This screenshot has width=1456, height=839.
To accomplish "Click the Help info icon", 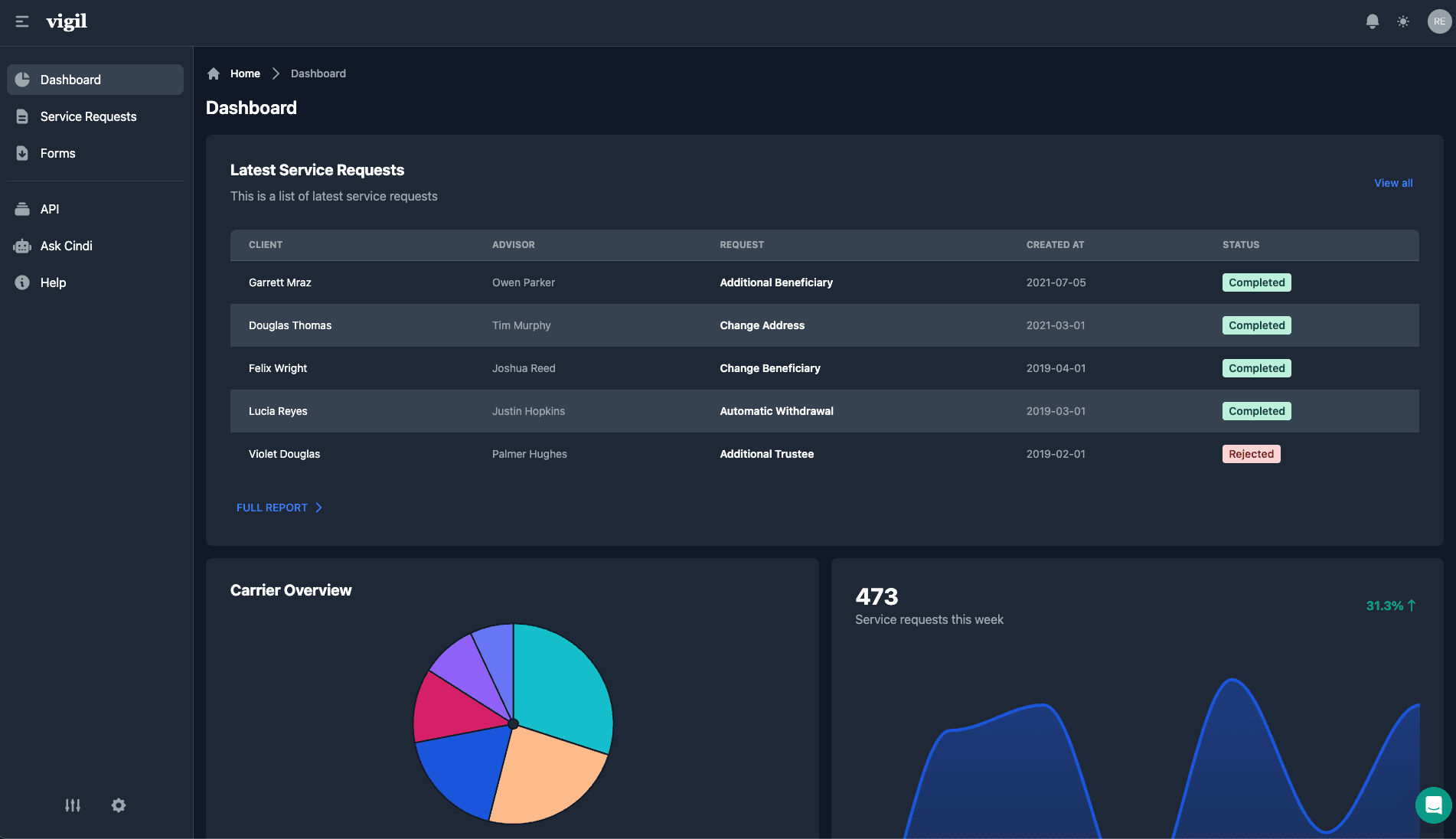I will [x=21, y=282].
